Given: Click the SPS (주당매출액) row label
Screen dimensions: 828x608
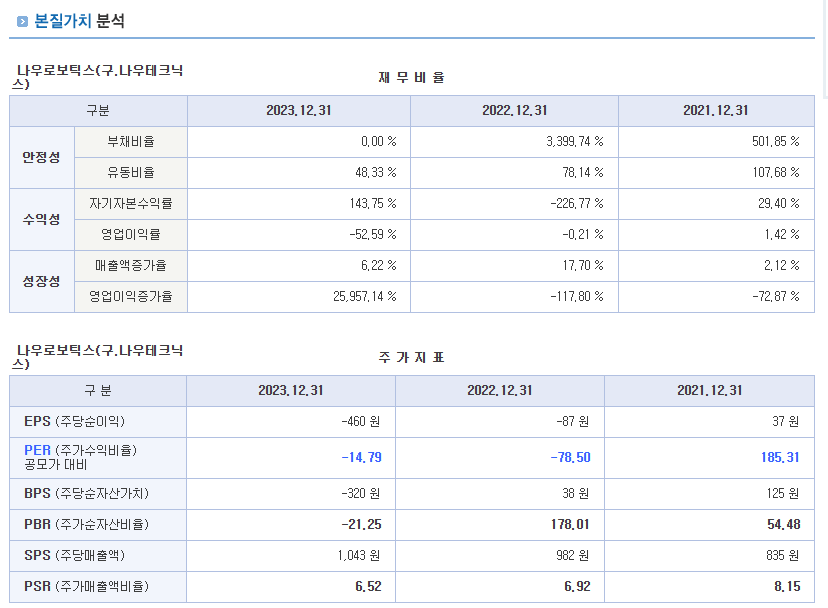Looking at the screenshot, I should pos(74,556).
